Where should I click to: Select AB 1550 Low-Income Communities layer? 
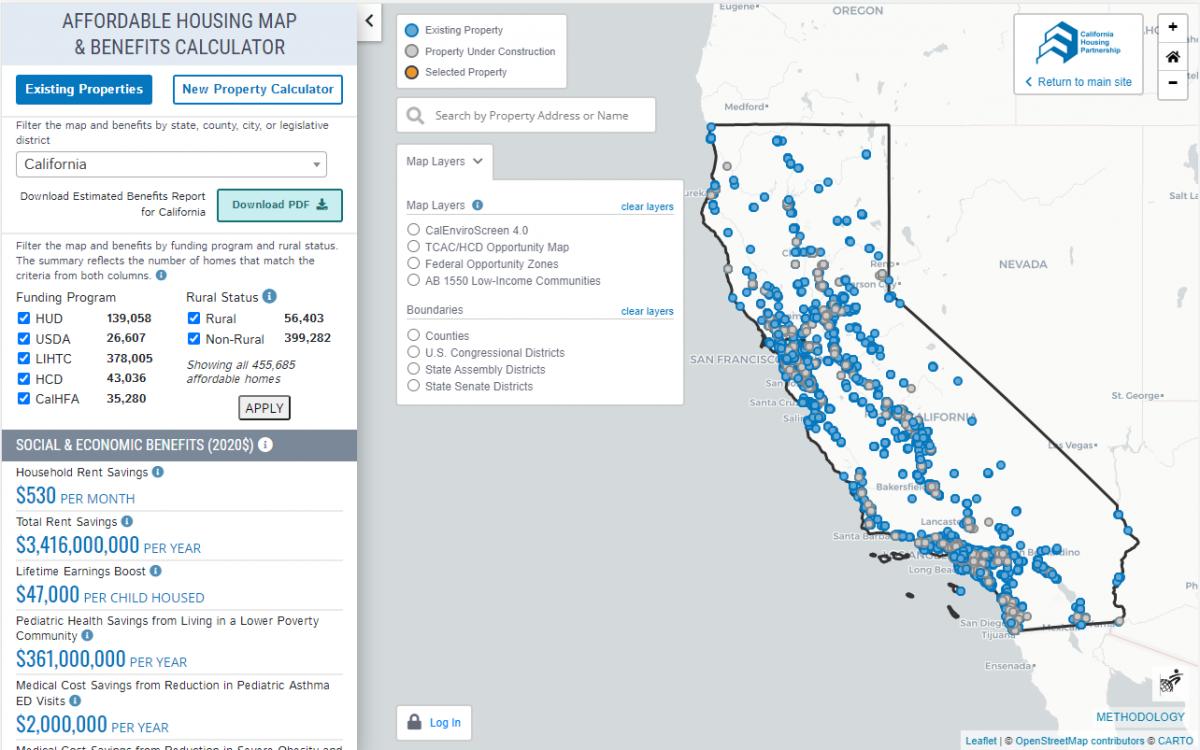[413, 281]
